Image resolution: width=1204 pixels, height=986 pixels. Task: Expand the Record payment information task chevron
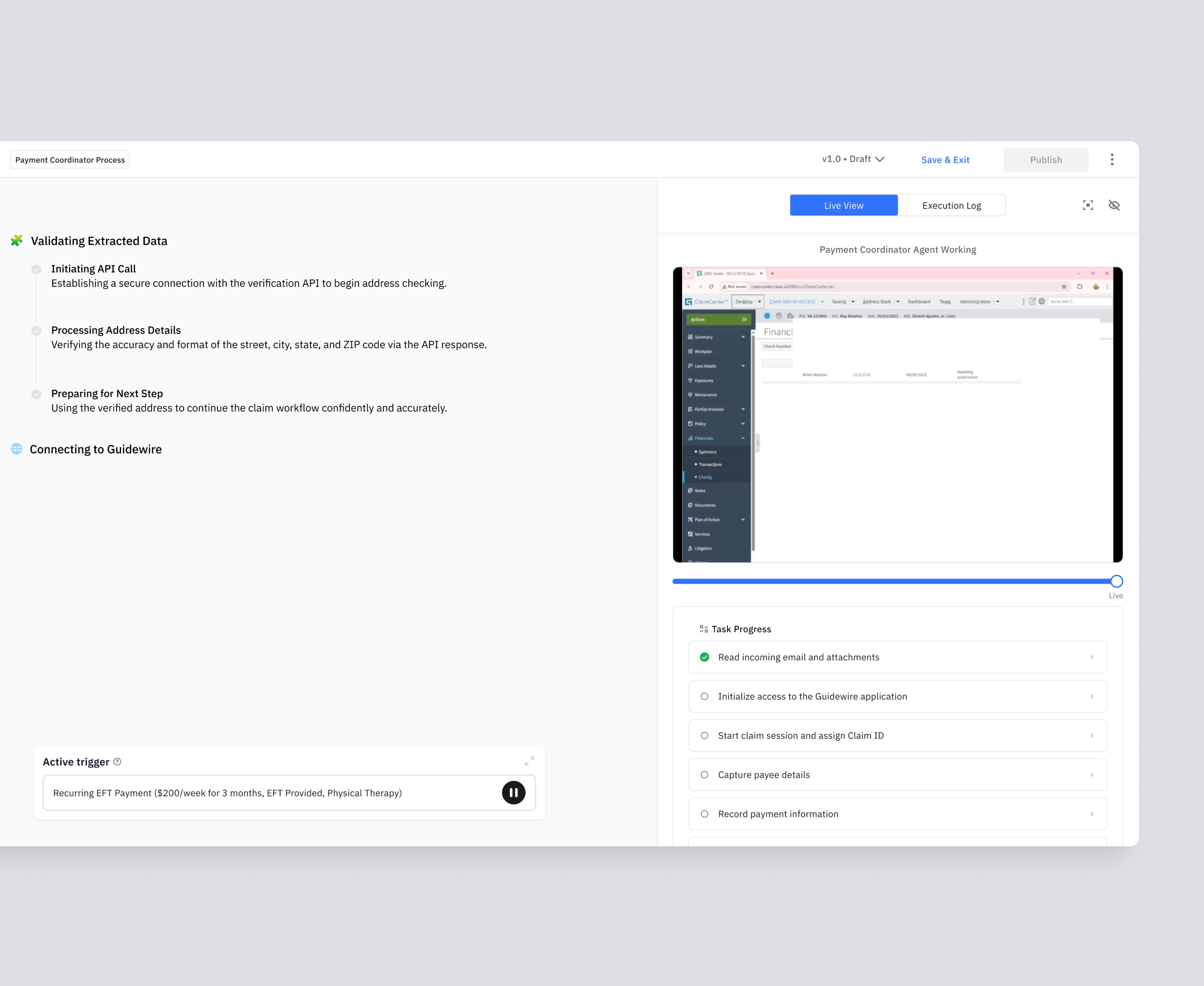[x=1091, y=814]
